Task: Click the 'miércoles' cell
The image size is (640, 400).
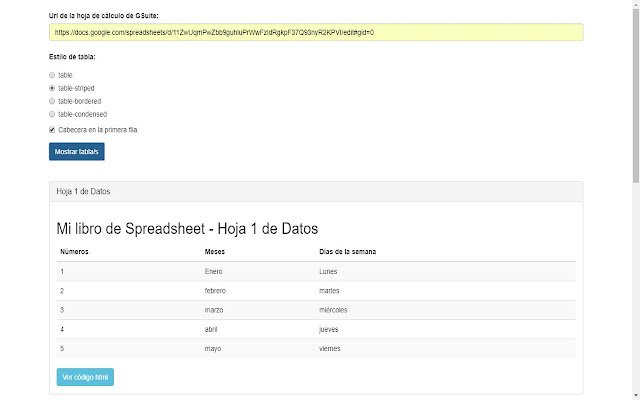Action: click(333, 310)
